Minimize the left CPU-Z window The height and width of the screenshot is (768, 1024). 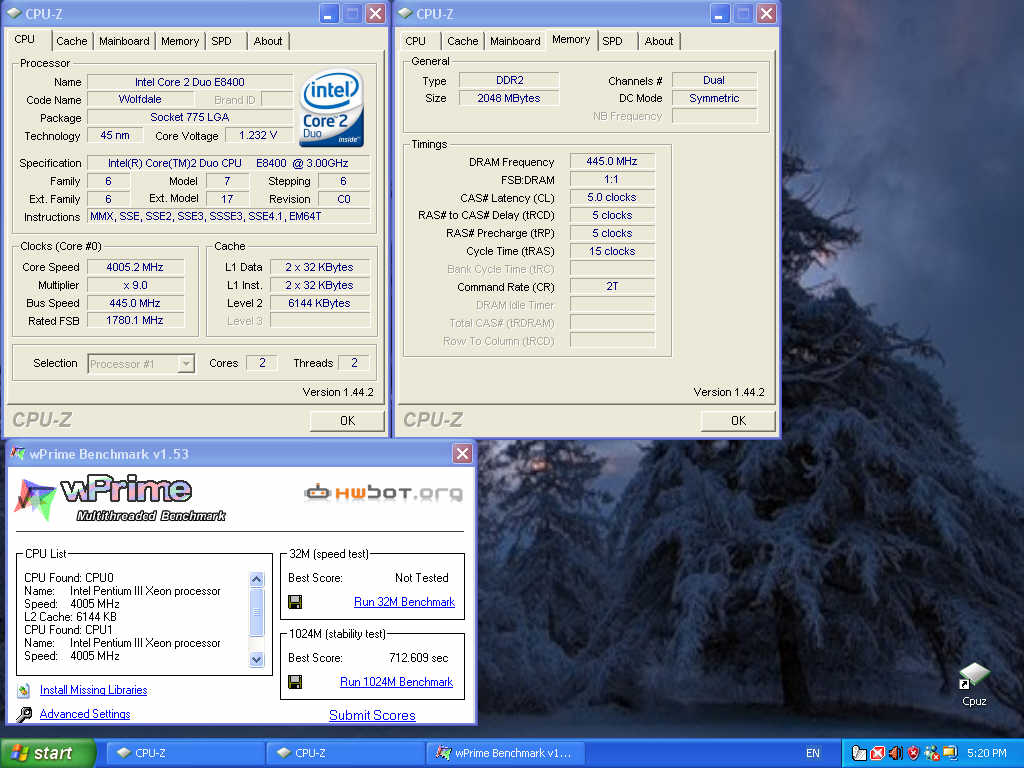(328, 14)
